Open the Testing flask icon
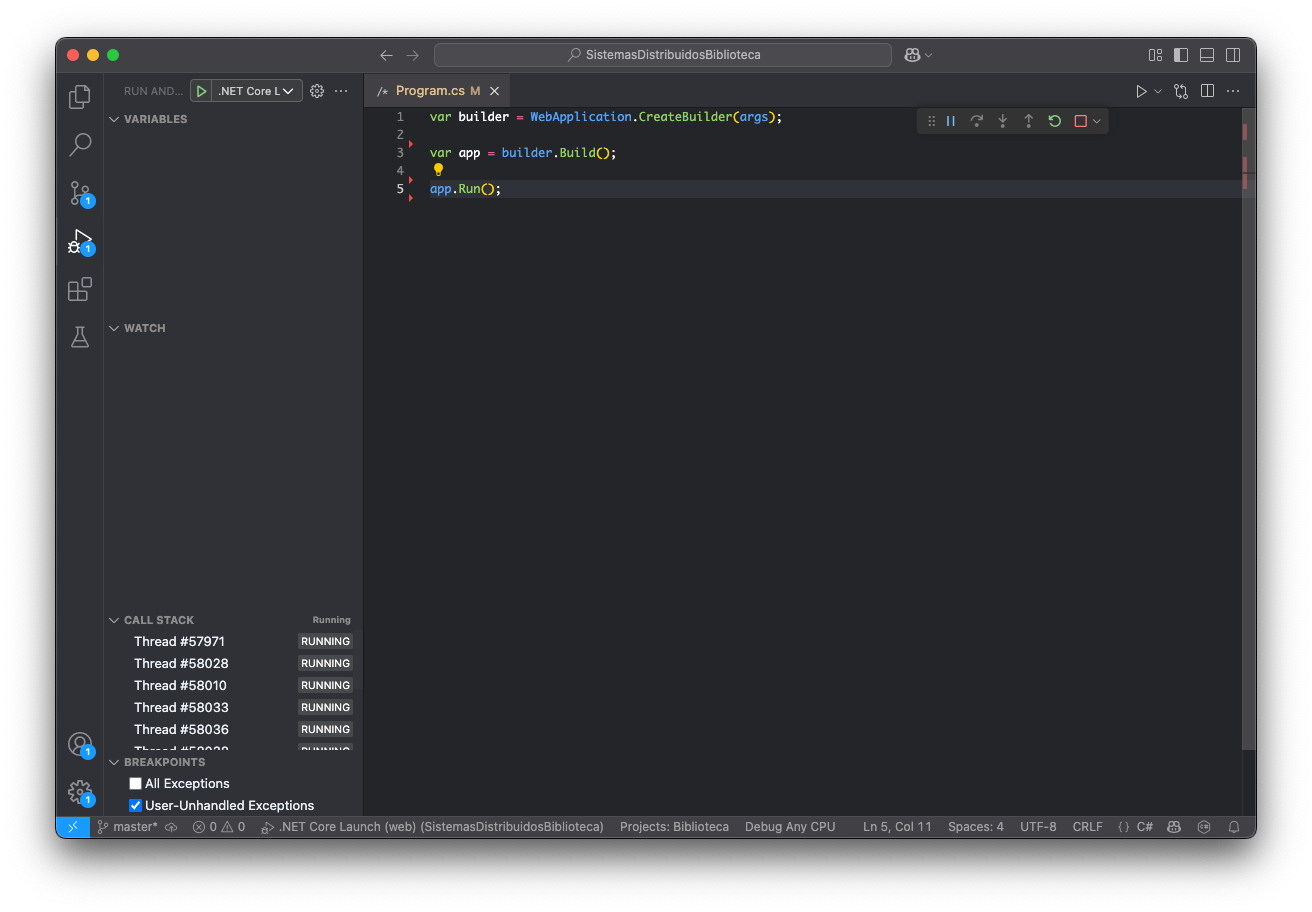Screen dimensions: 1312x912 80,338
